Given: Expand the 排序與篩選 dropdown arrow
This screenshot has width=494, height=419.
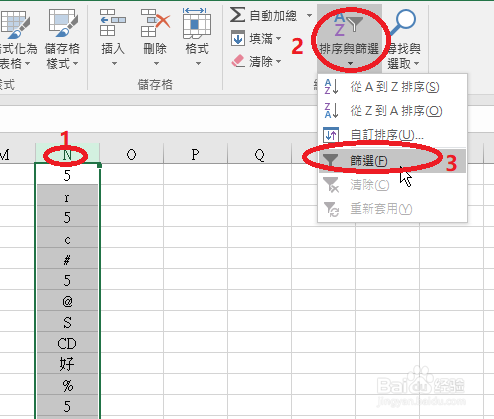Looking at the screenshot, I should pos(350,63).
